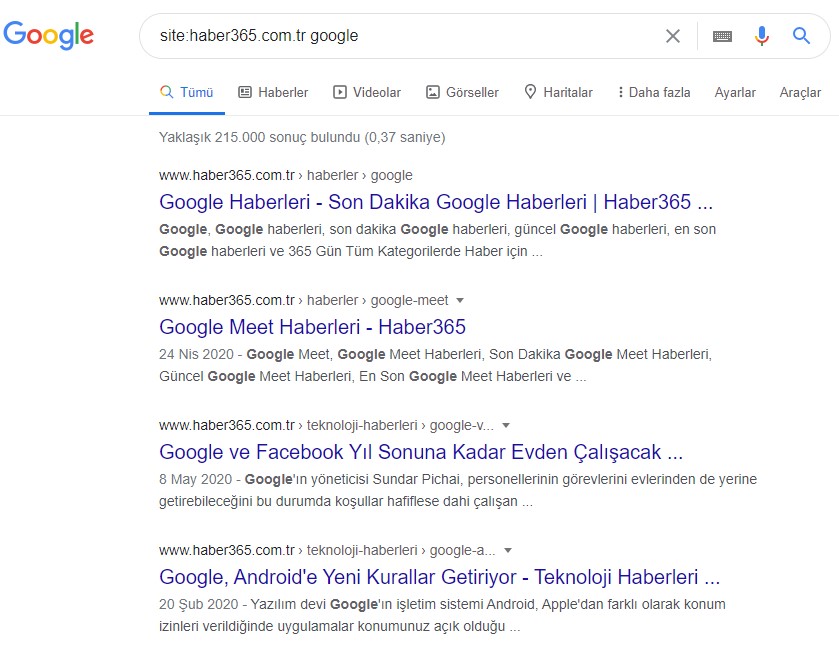The width and height of the screenshot is (839, 647).
Task: Open Ayarlar settings menu
Action: (735, 92)
